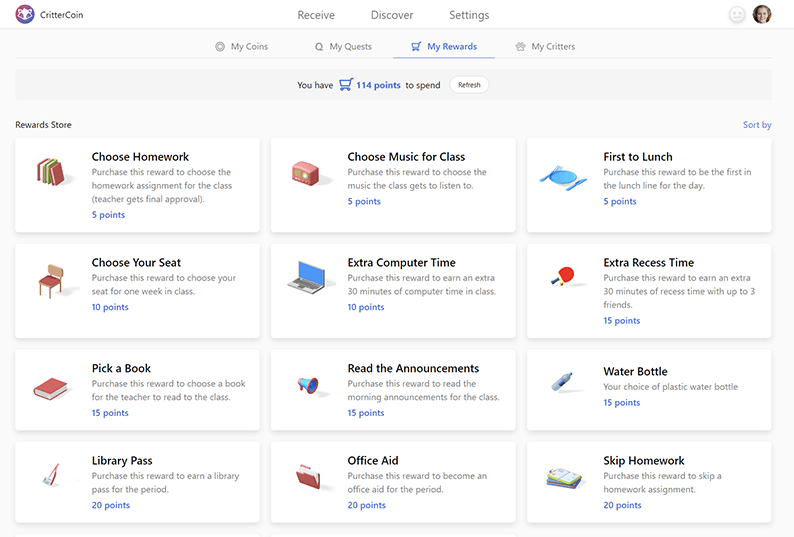Switch to the My Quests tab
Screen dimensions: 794x537
(343, 47)
